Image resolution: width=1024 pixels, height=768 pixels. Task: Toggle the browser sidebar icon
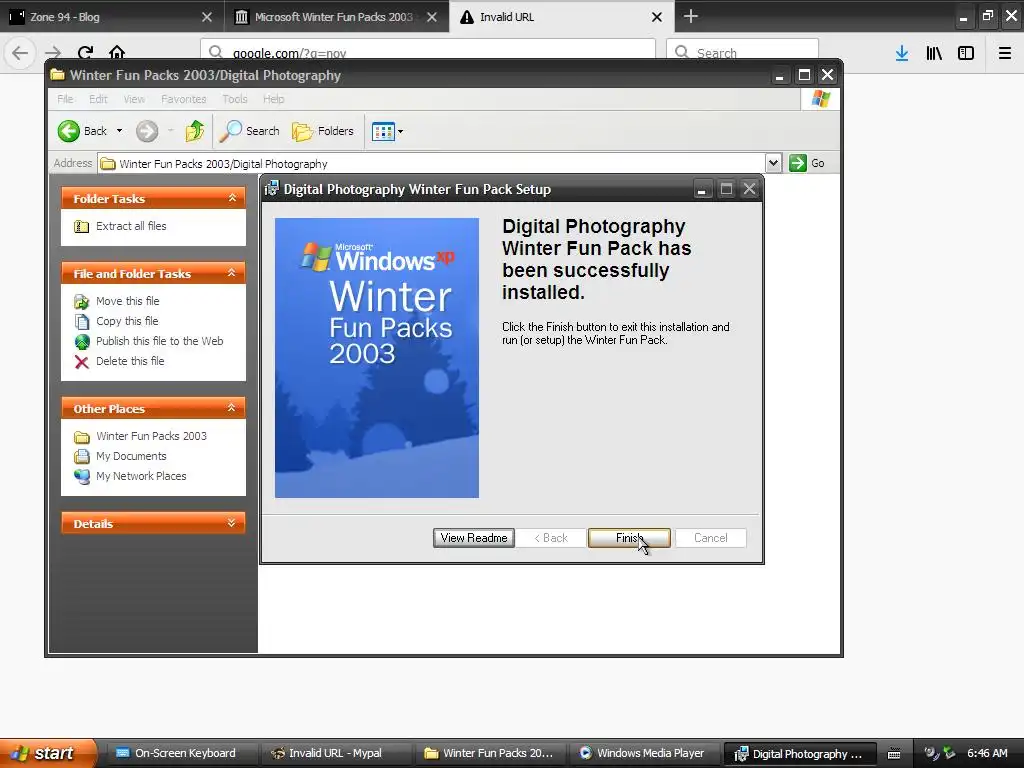(966, 53)
